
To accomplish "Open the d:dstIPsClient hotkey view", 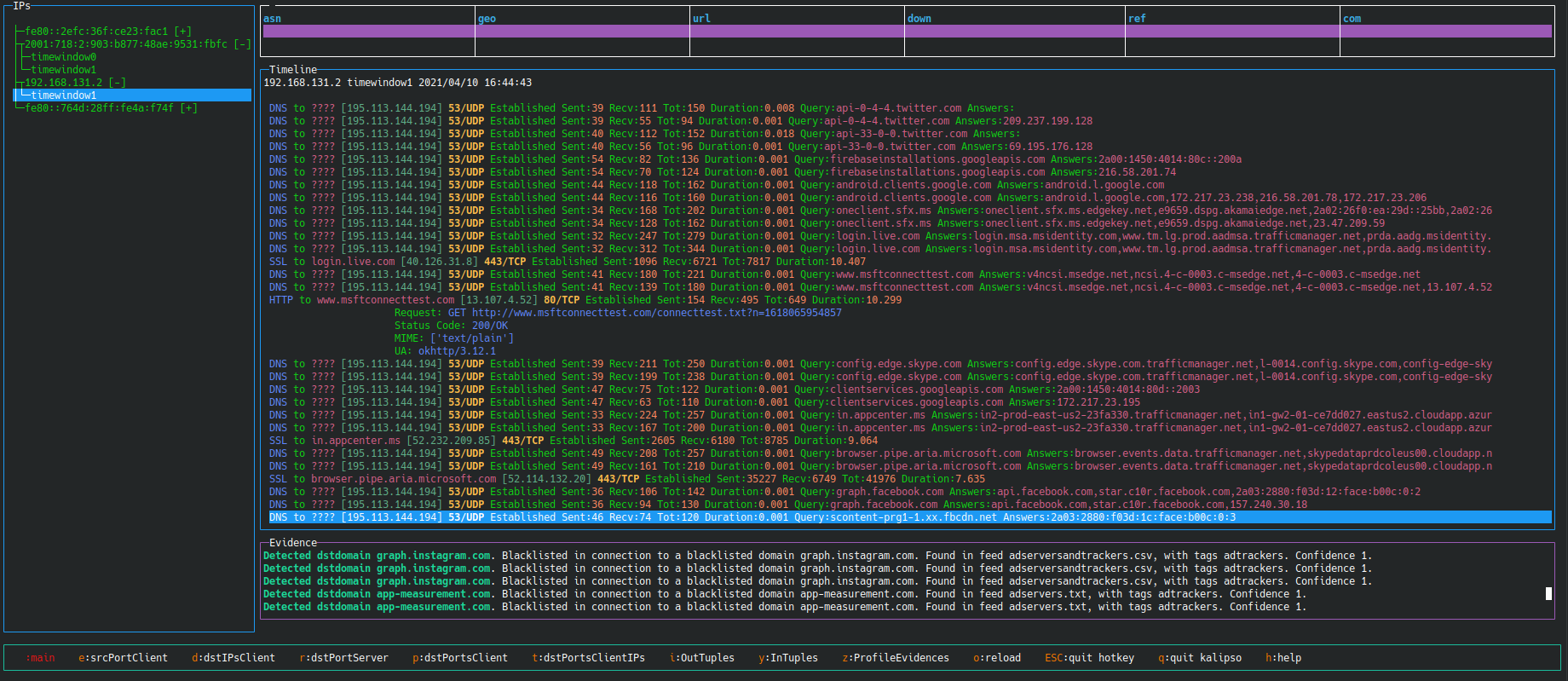I will (x=233, y=658).
